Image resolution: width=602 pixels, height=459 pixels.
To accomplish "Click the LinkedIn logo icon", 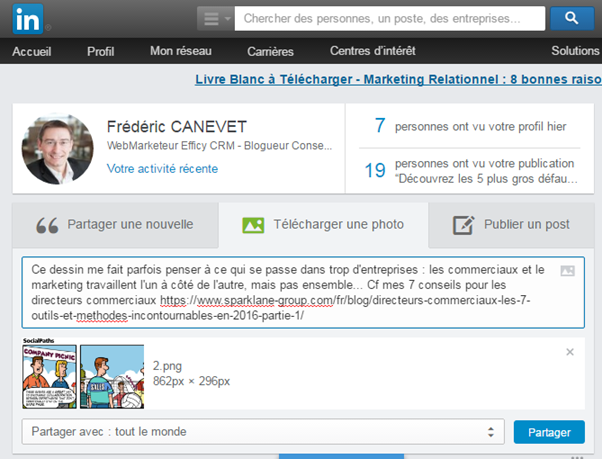I will pos(26,19).
